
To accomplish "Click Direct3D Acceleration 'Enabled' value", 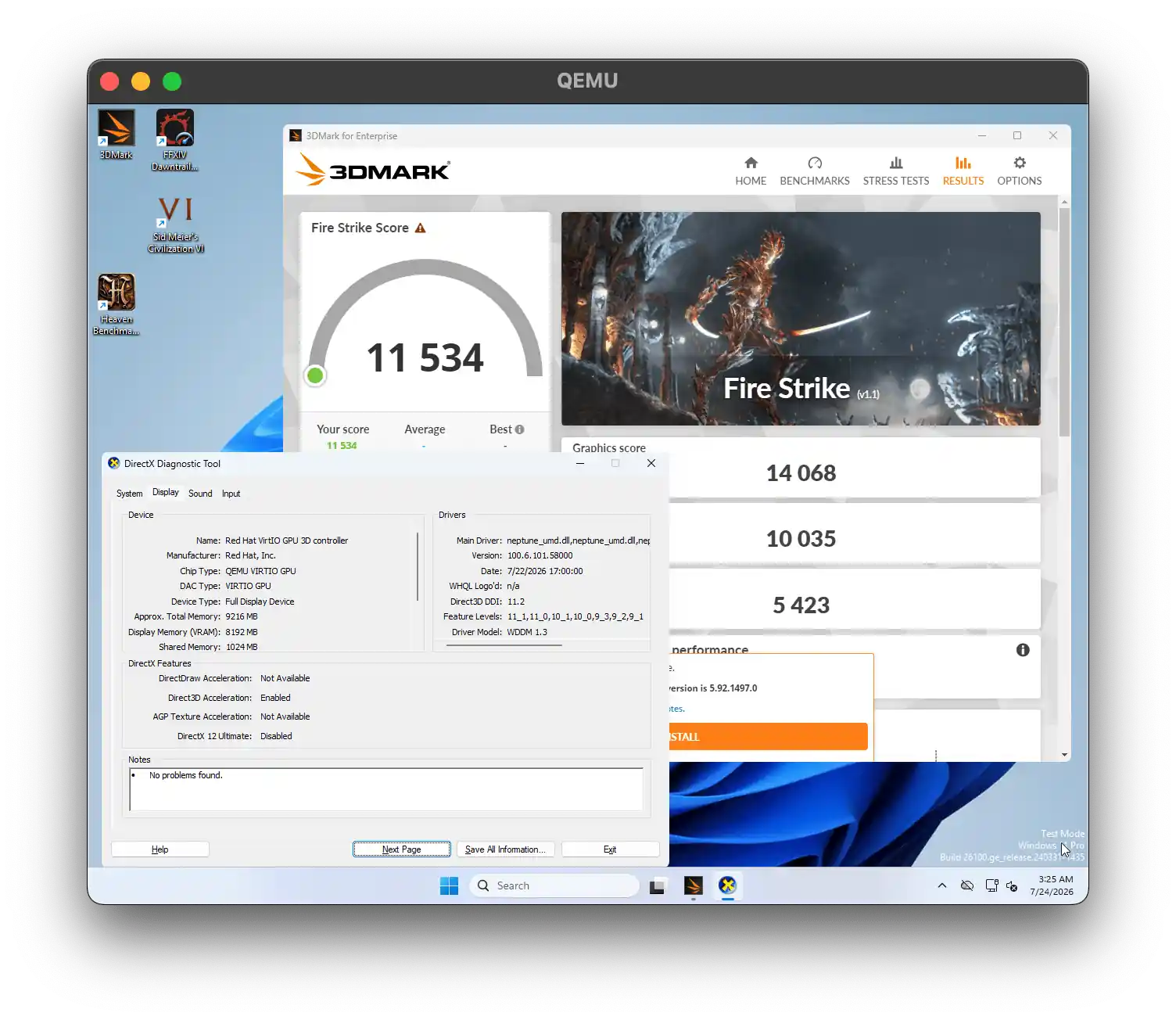I will point(275,698).
